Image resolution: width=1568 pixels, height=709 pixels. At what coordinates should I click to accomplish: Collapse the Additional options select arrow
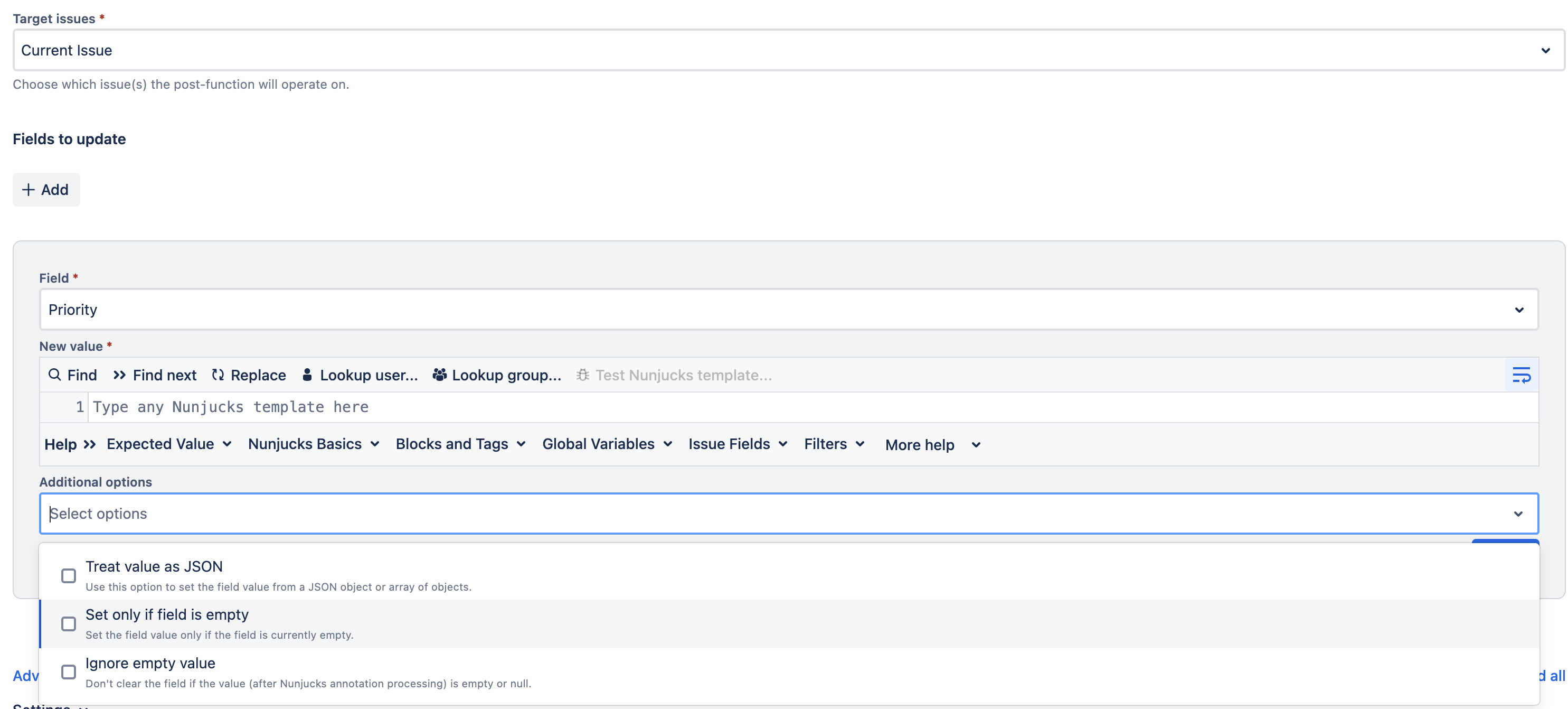point(1518,514)
